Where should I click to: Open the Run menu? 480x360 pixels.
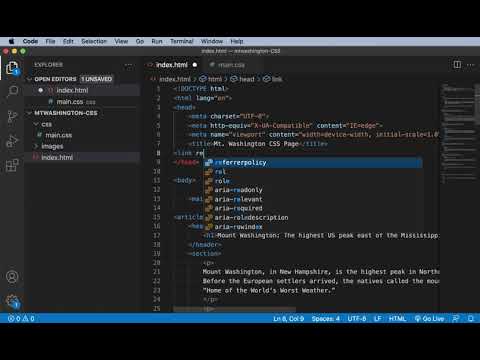coord(157,41)
